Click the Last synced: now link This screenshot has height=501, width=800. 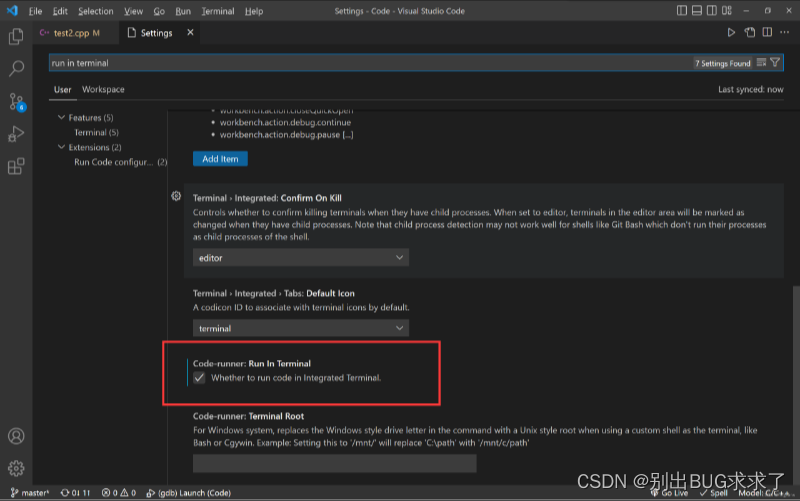pyautogui.click(x=751, y=89)
